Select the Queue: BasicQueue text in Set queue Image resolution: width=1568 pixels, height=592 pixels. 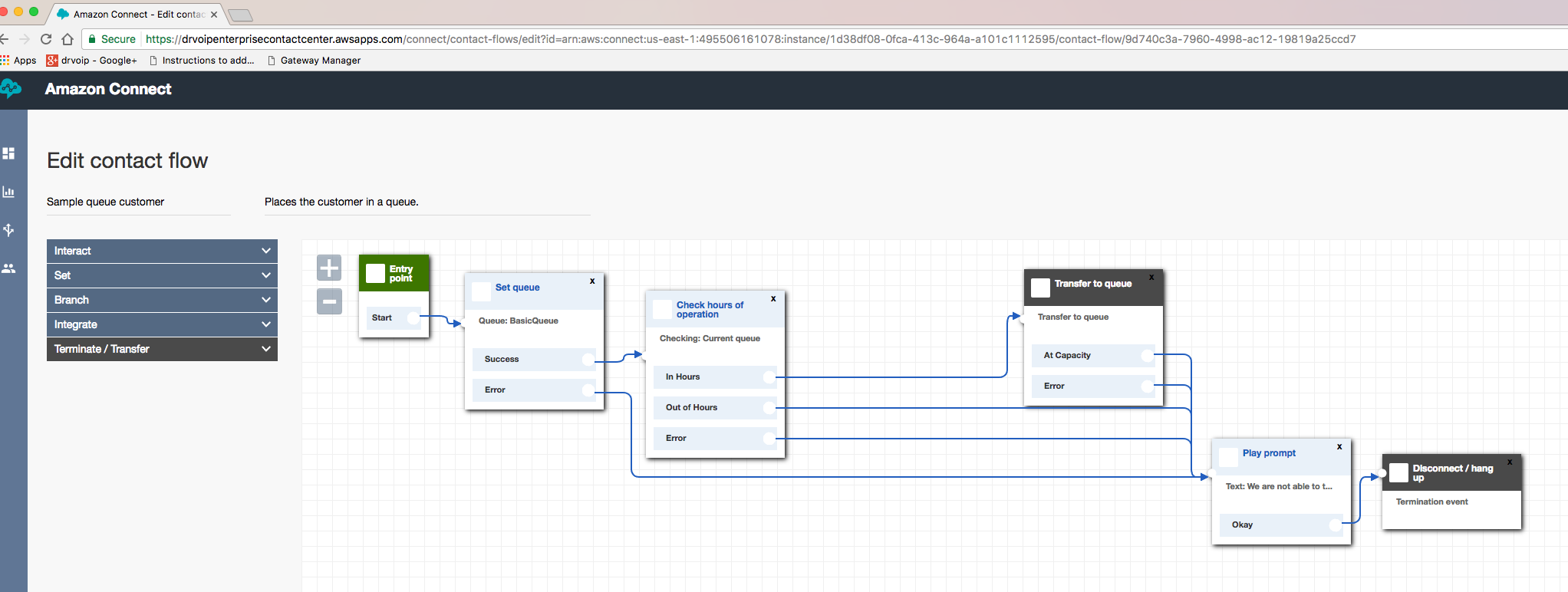coord(519,321)
